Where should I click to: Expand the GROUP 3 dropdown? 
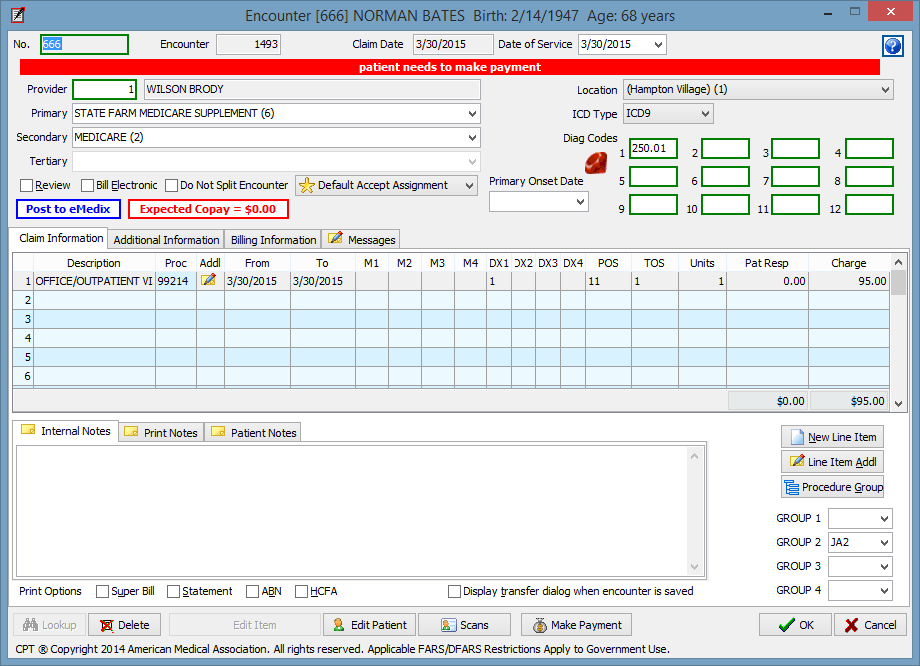[x=884, y=567]
